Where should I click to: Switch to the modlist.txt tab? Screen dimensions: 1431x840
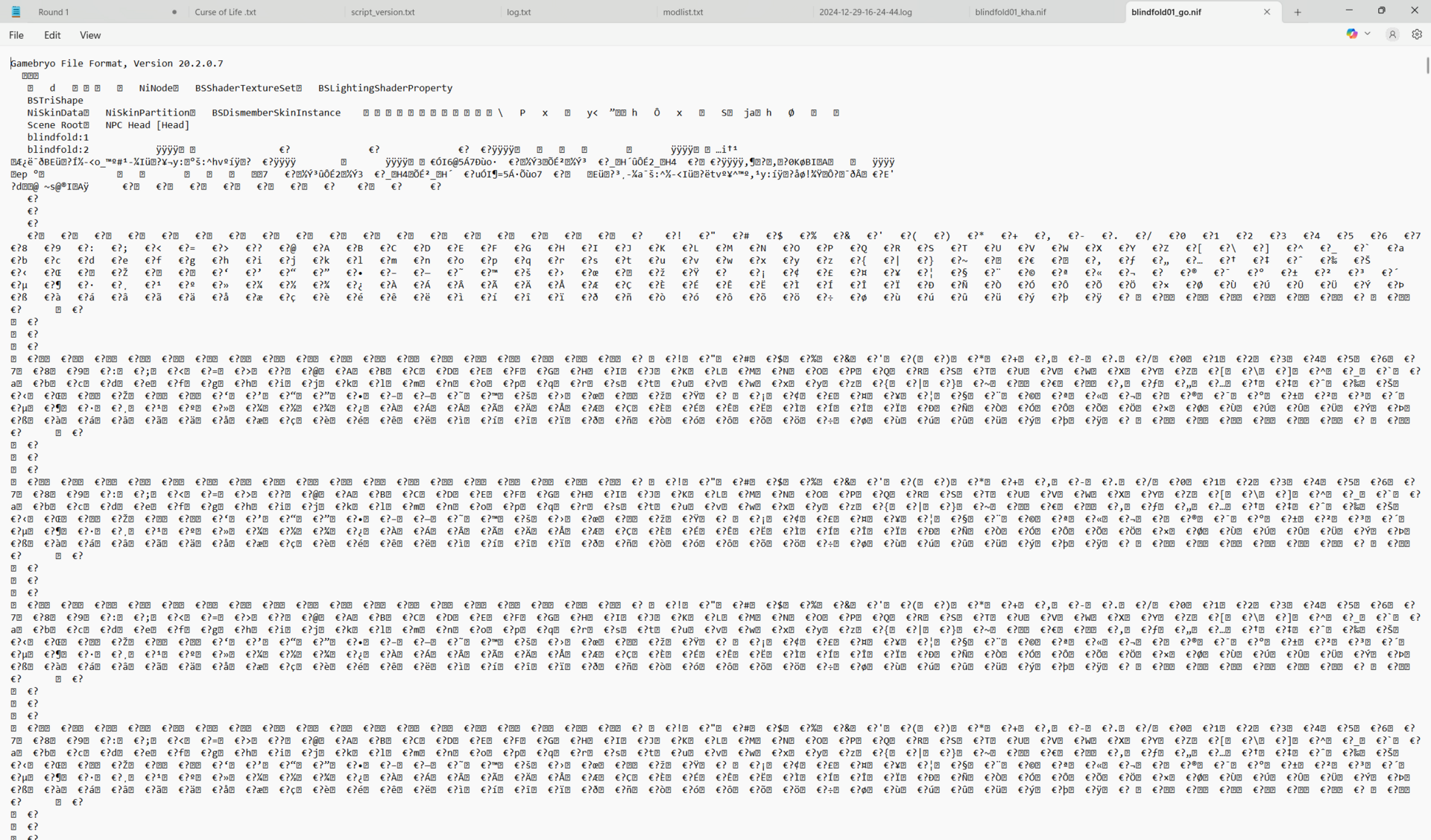(734, 12)
